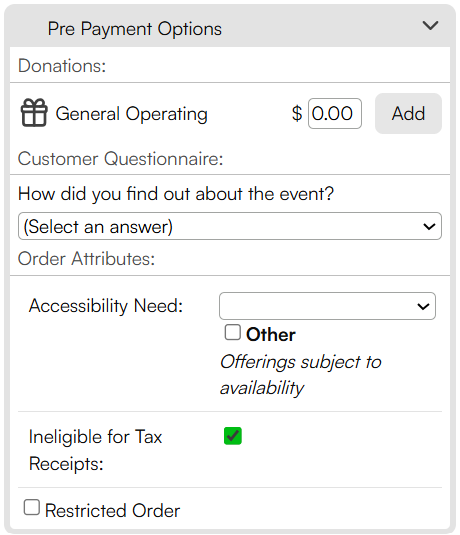Focus the donation amount 0.00 field
Viewport: 460px width, 535px height.
point(335,114)
